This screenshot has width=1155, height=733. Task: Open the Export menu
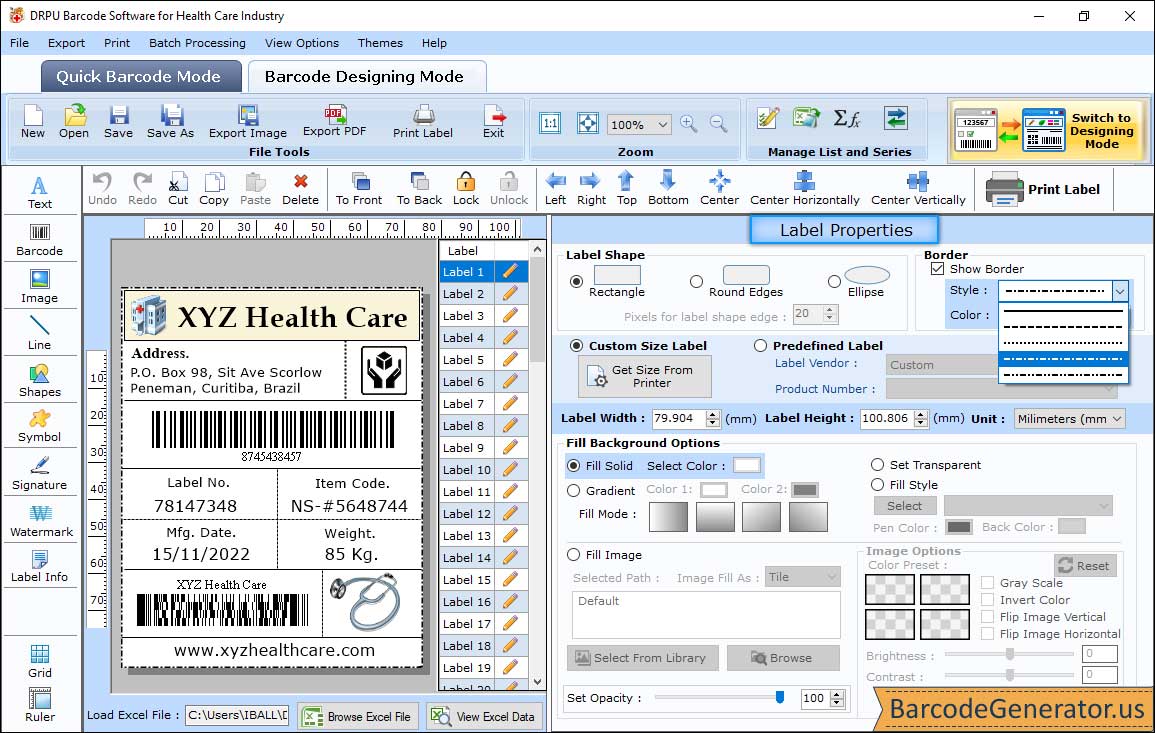click(66, 43)
